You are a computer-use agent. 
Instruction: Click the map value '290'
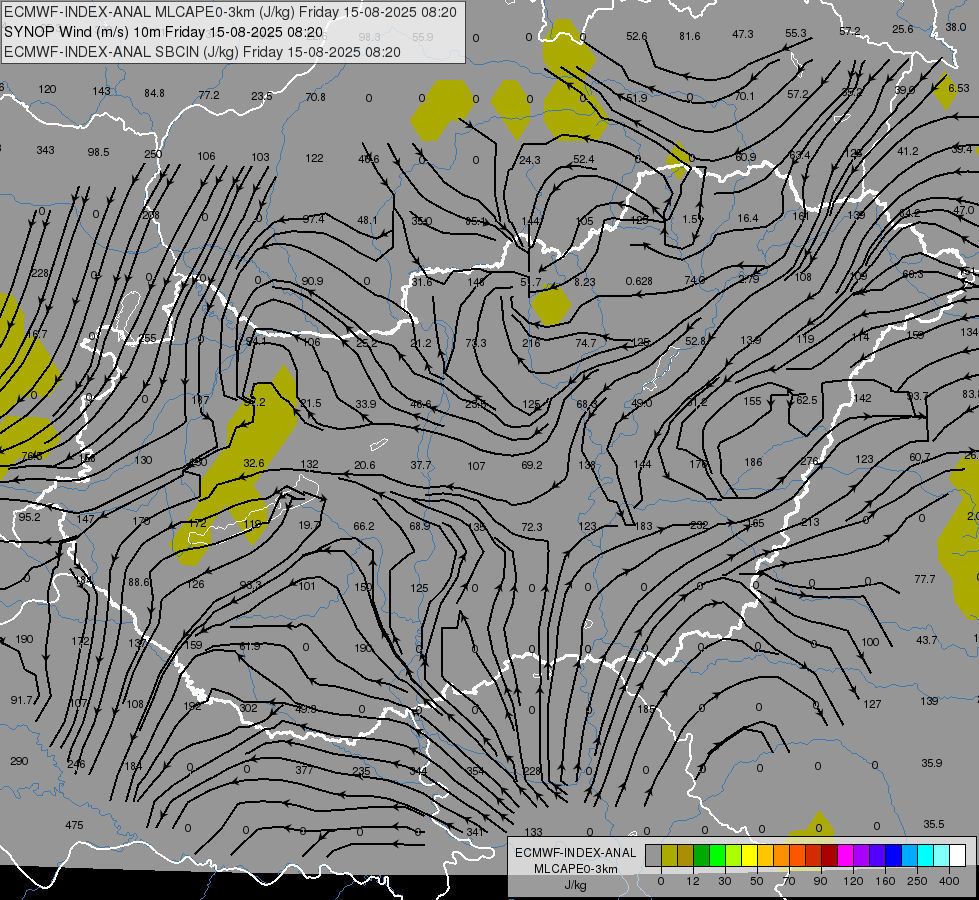click(x=19, y=761)
